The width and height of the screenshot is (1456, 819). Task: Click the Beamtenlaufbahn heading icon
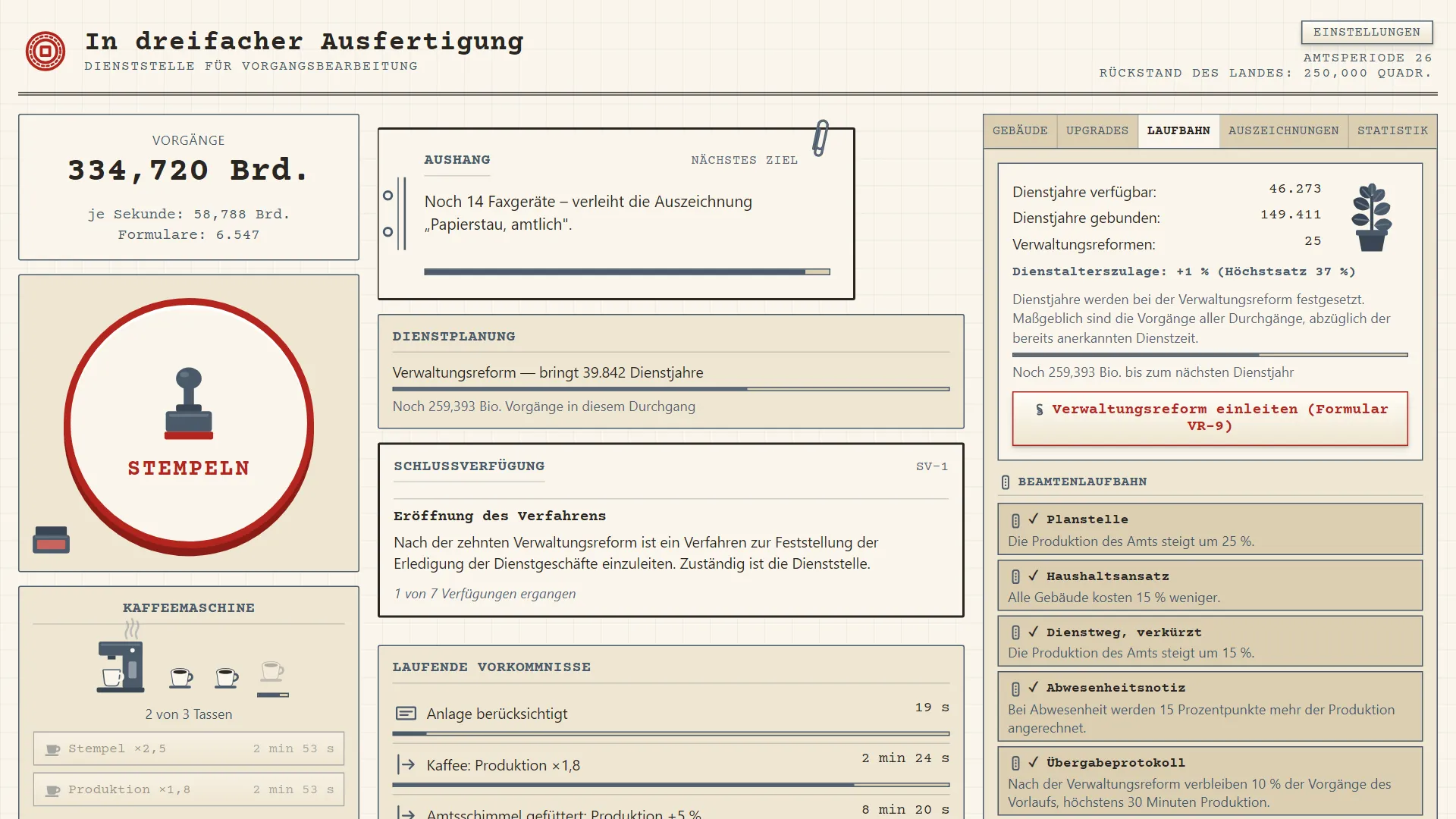coord(1006,482)
